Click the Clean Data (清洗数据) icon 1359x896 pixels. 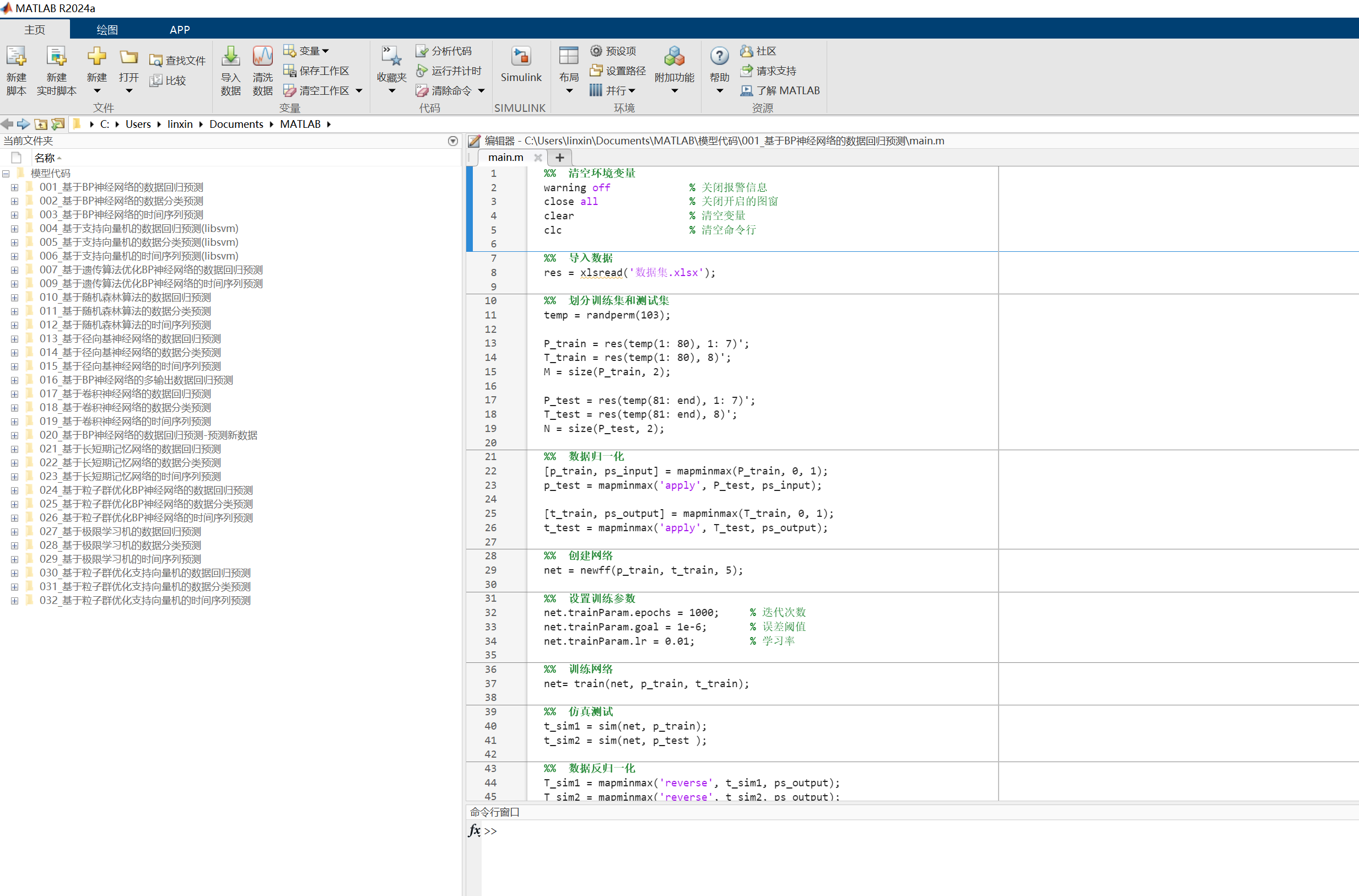(x=262, y=57)
